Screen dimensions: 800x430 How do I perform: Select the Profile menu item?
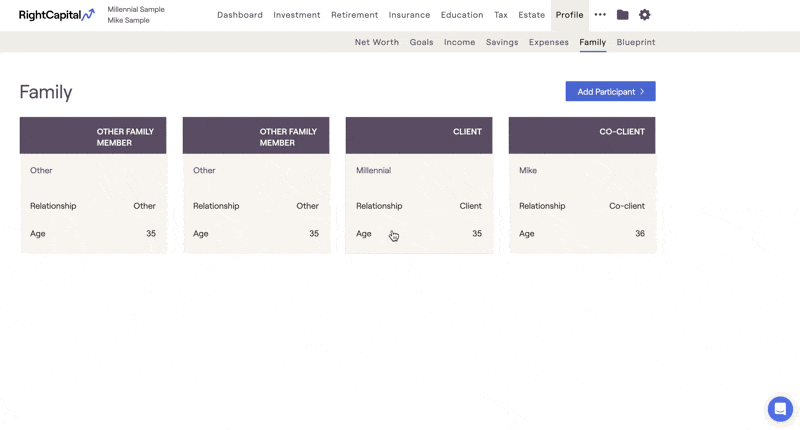[x=569, y=15]
